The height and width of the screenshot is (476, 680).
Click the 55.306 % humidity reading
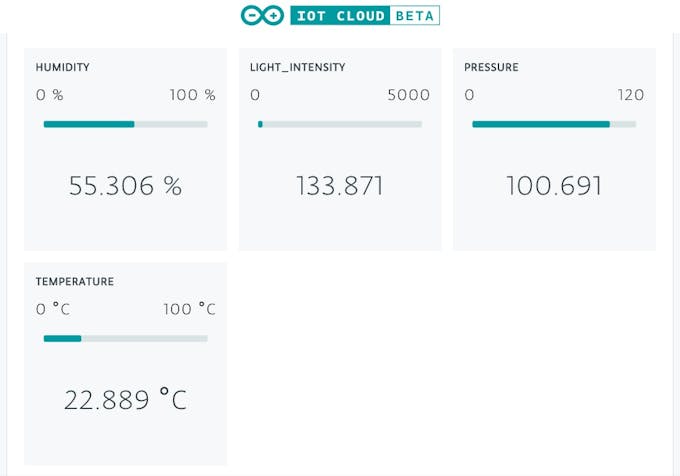pyautogui.click(x=125, y=186)
